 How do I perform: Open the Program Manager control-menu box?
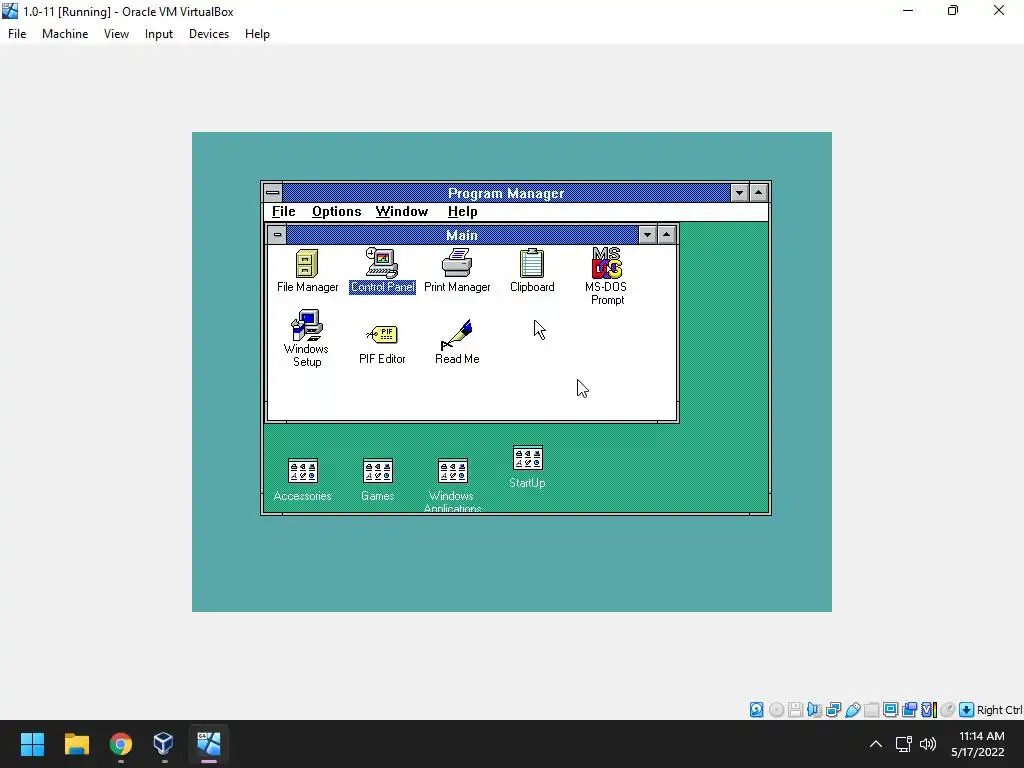point(273,193)
